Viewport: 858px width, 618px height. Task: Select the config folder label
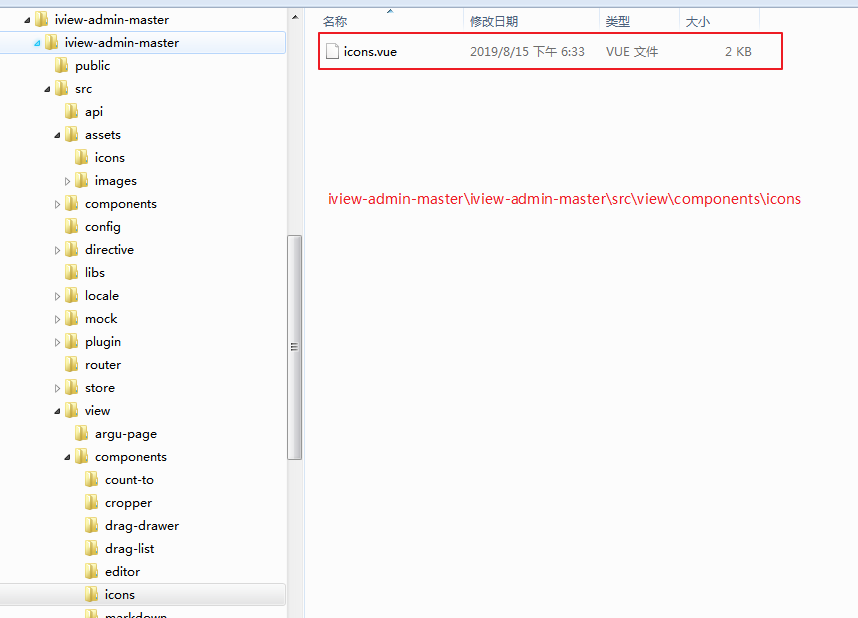click(103, 227)
